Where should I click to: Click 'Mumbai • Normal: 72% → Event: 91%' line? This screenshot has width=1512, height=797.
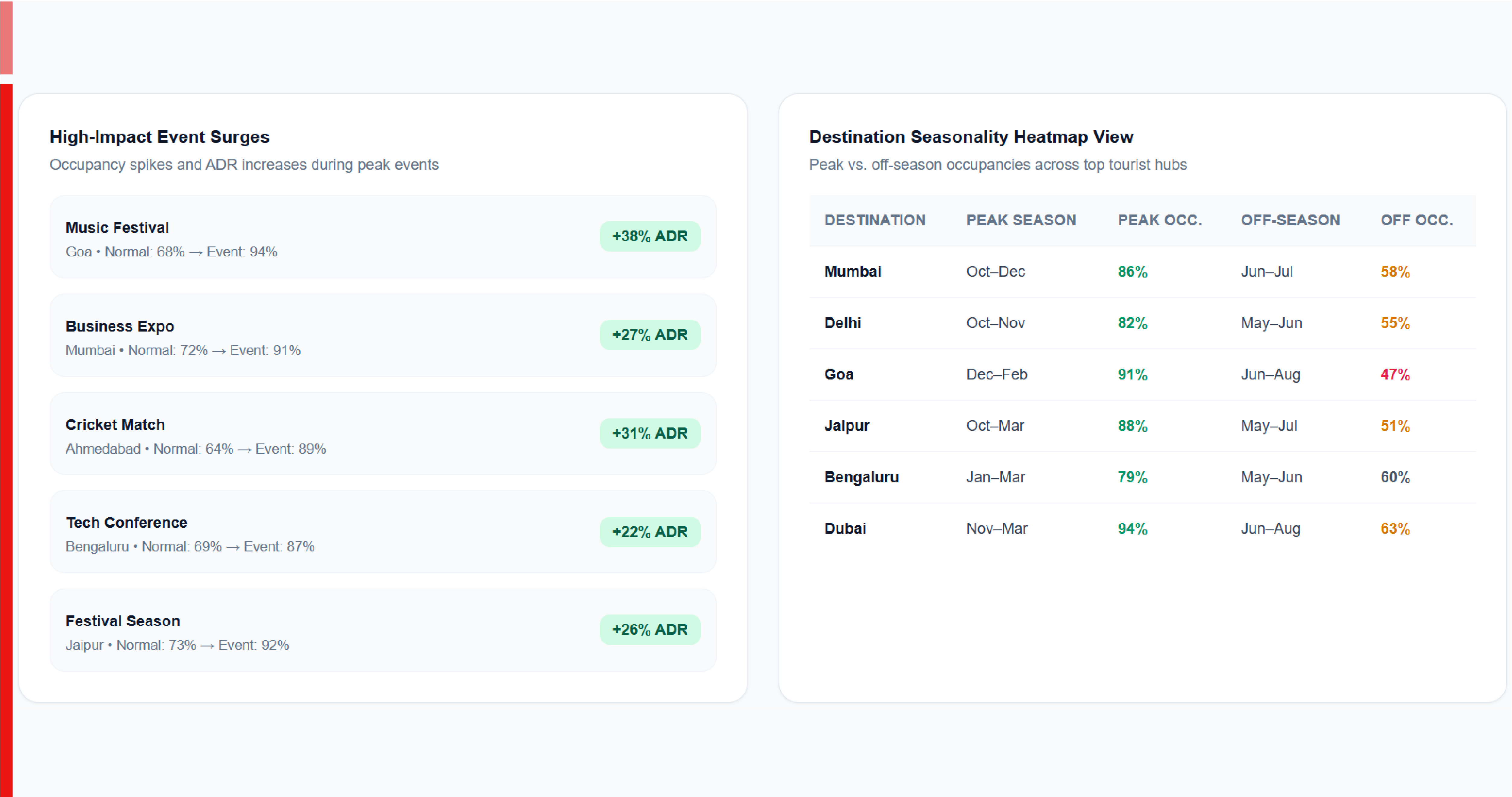coord(183,350)
